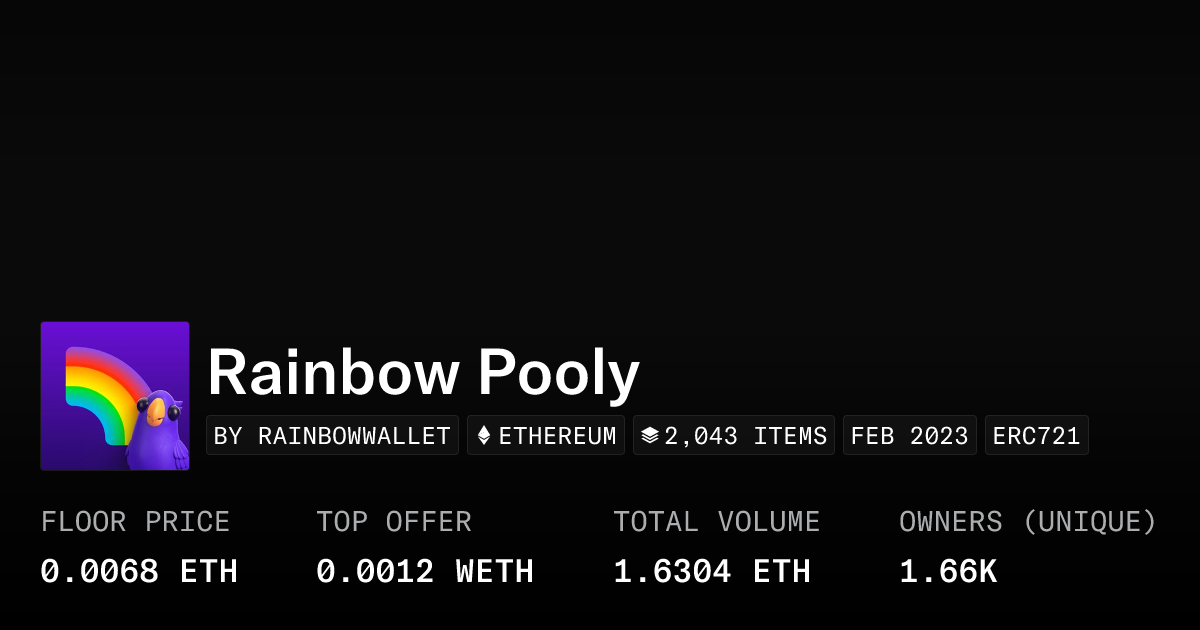Image resolution: width=1200 pixels, height=630 pixels.
Task: Click the TOTAL VOLUME label
Action: (716, 522)
